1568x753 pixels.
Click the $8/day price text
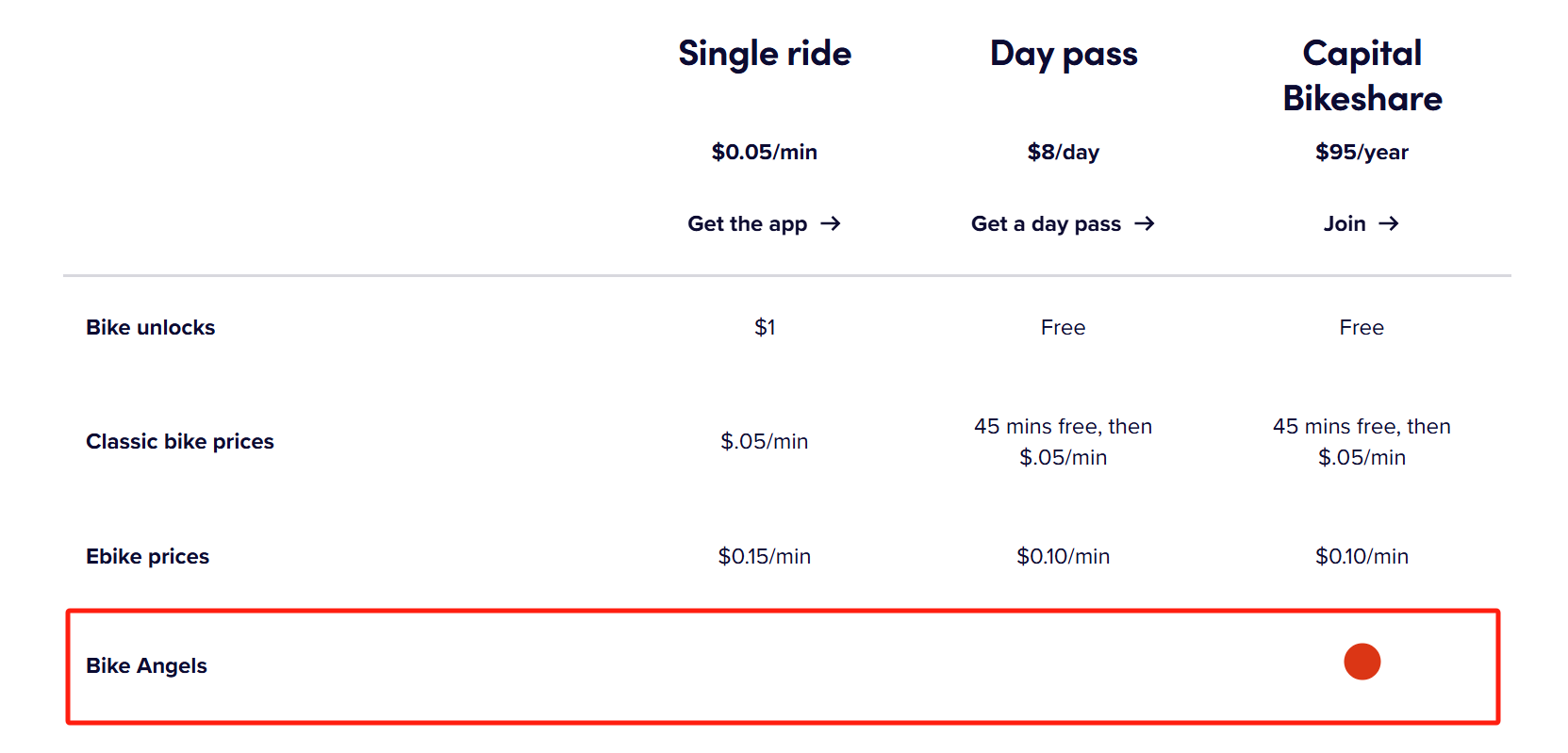pos(1064,152)
